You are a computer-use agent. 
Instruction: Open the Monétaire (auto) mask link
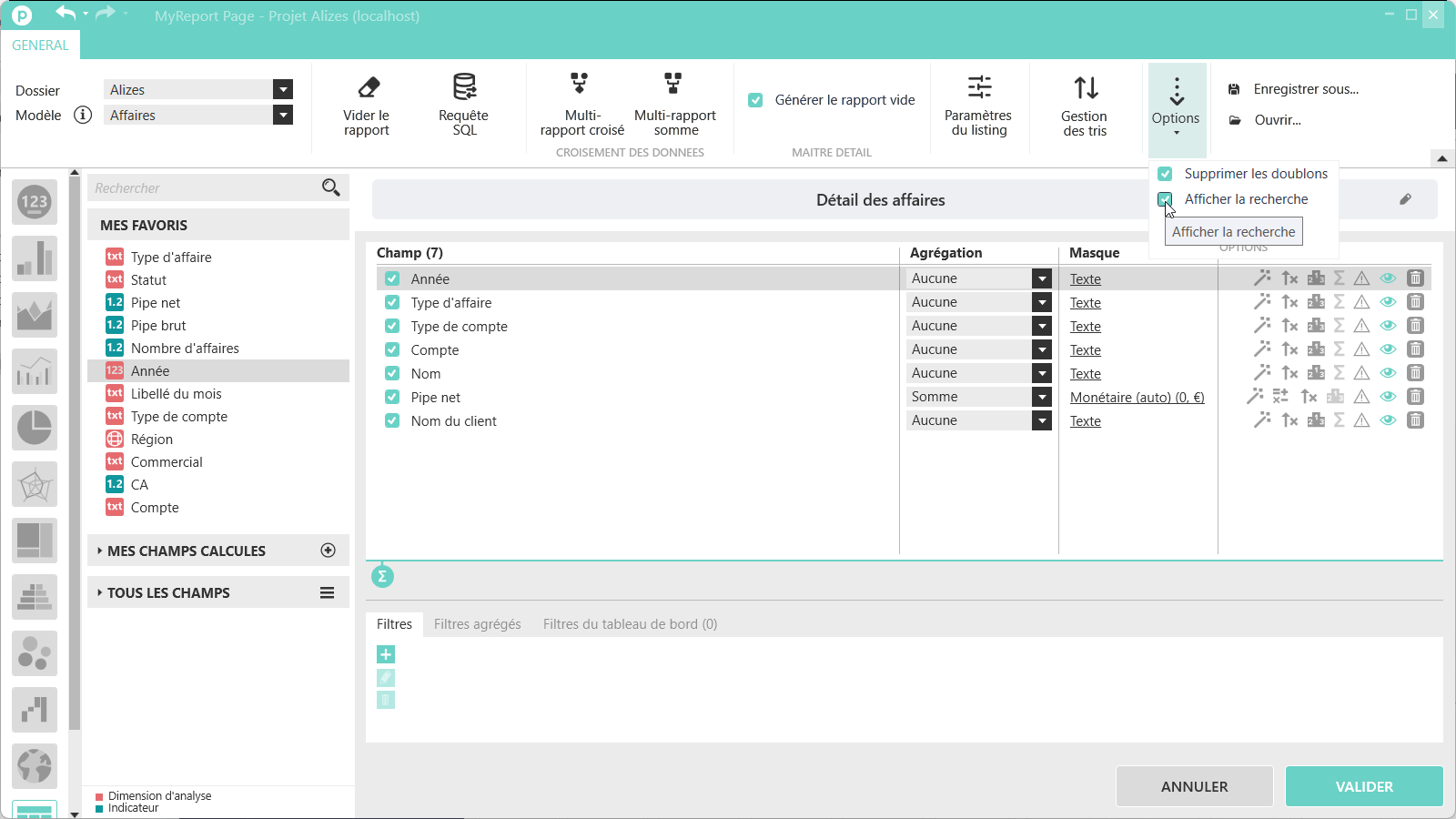(1137, 398)
